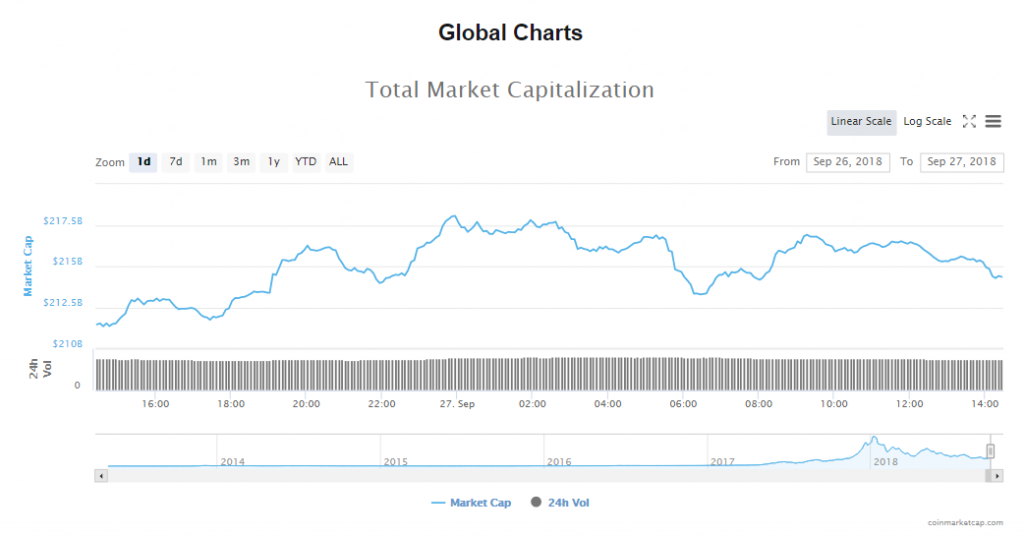Click the navigator range handle
The image size is (1024, 538).
[990, 451]
